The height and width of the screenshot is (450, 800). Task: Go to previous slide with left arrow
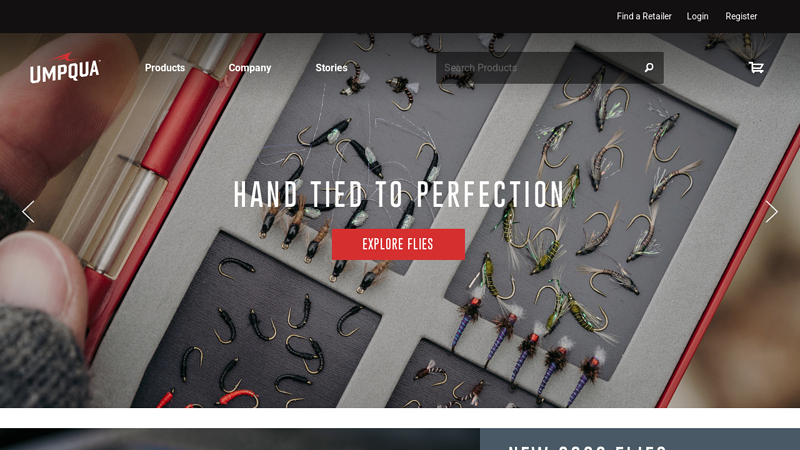[x=28, y=211]
